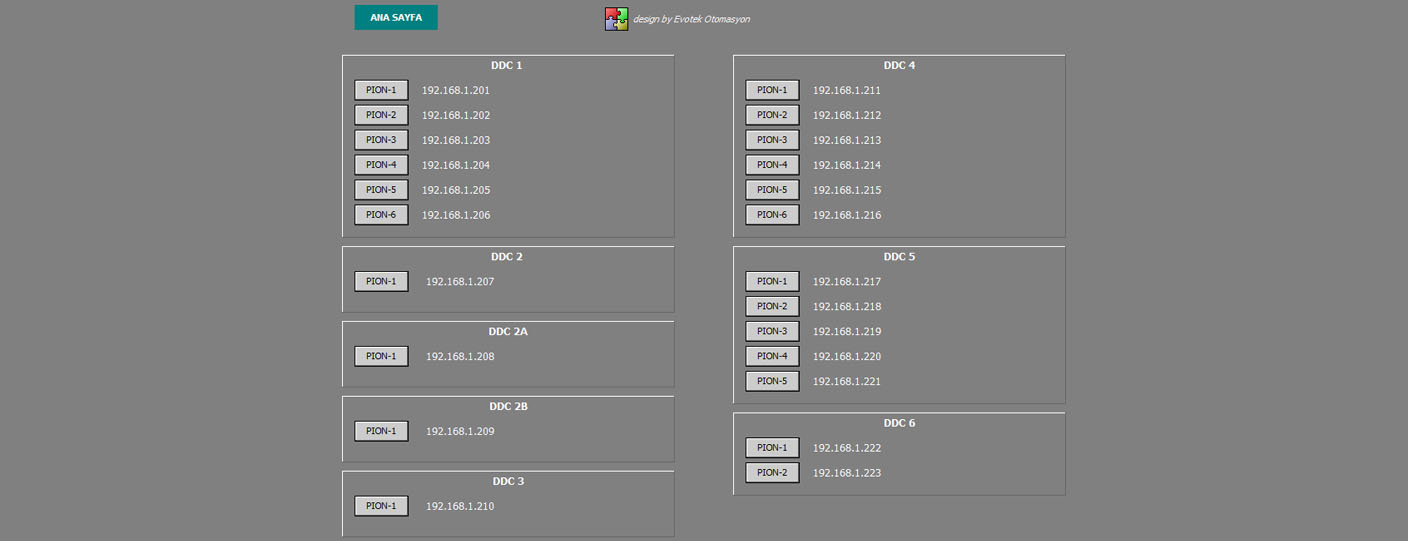Open PION-1 under DDC 3

381,506
